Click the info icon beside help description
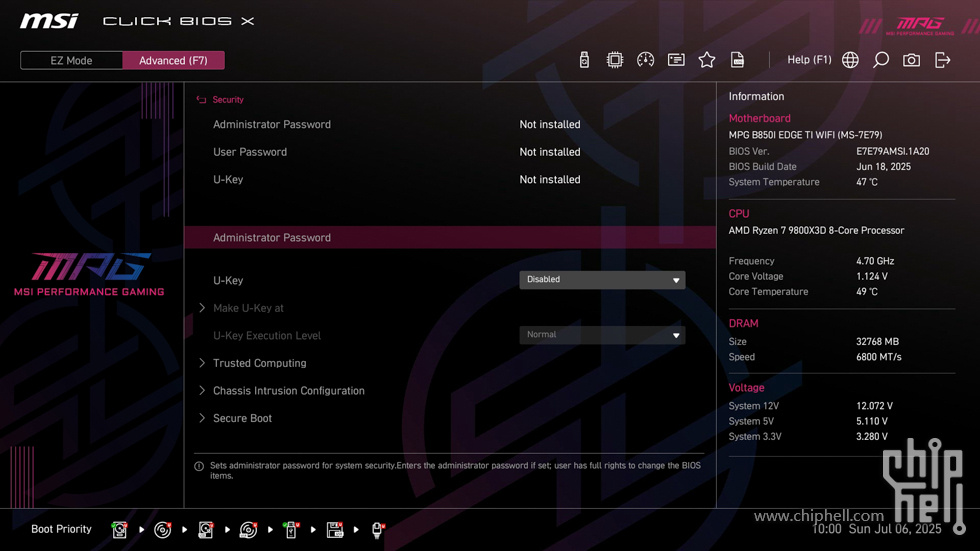Image resolution: width=980 pixels, height=551 pixels. tap(199, 466)
